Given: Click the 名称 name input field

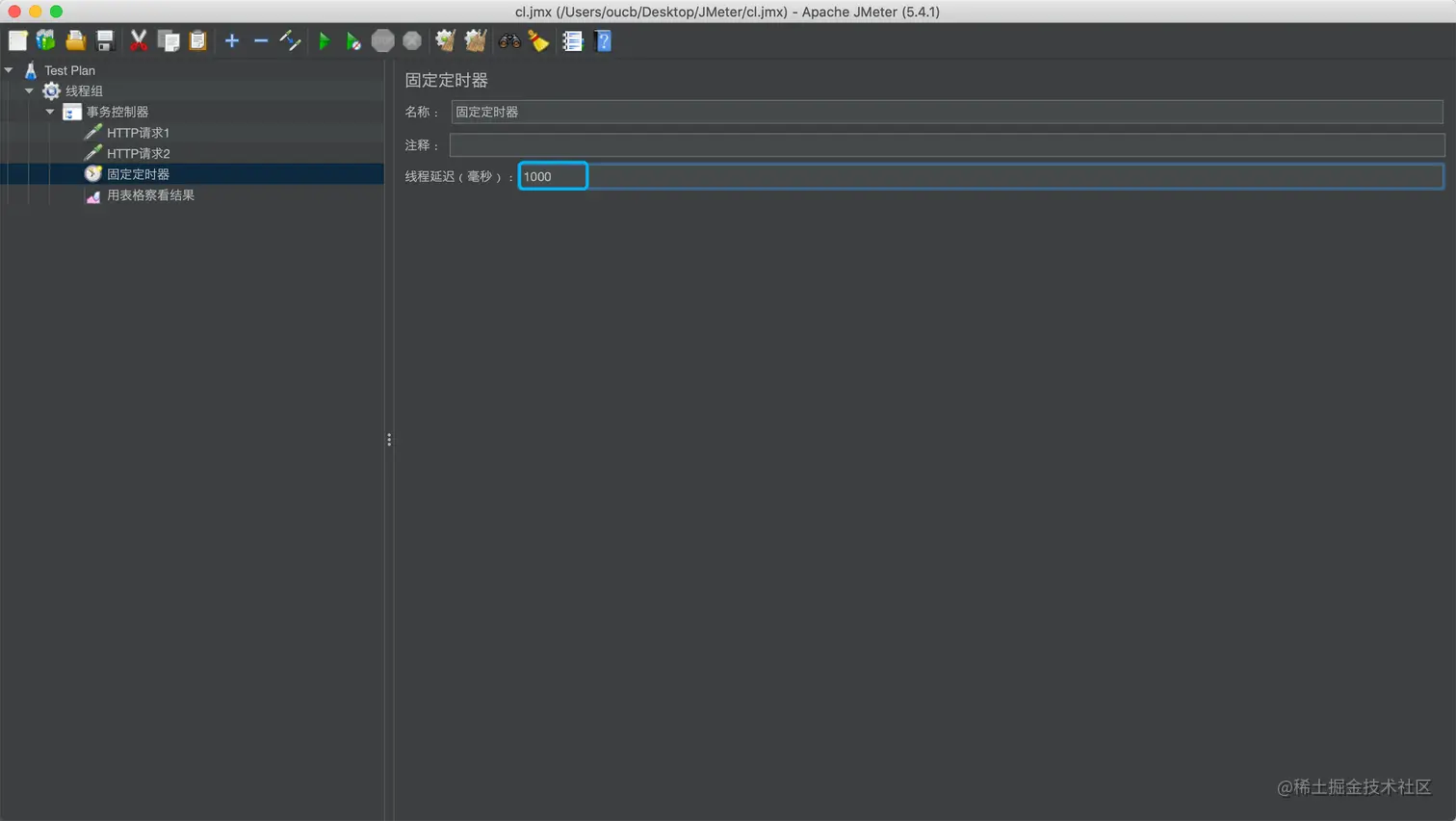Looking at the screenshot, I should click(x=947, y=112).
